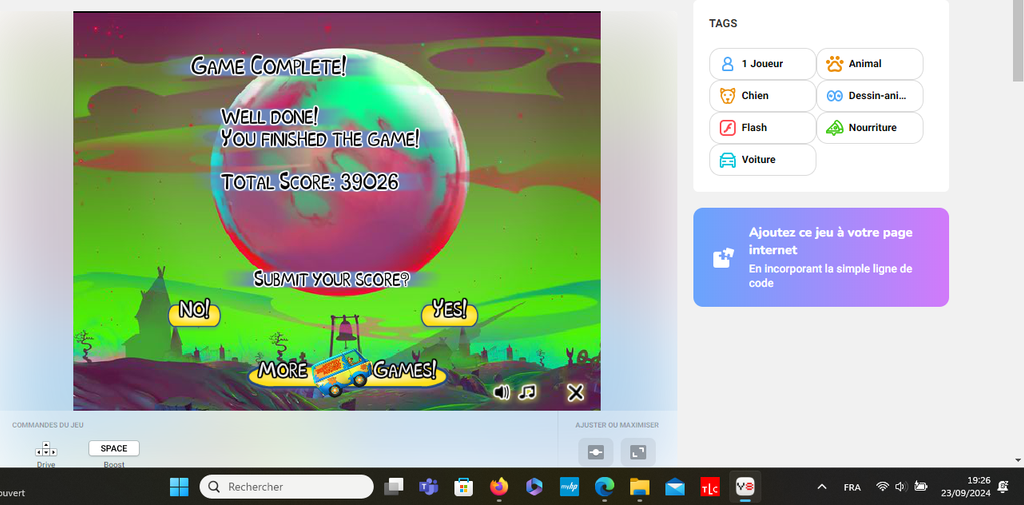
Task: Decline score submission with No!
Action: pos(195,312)
